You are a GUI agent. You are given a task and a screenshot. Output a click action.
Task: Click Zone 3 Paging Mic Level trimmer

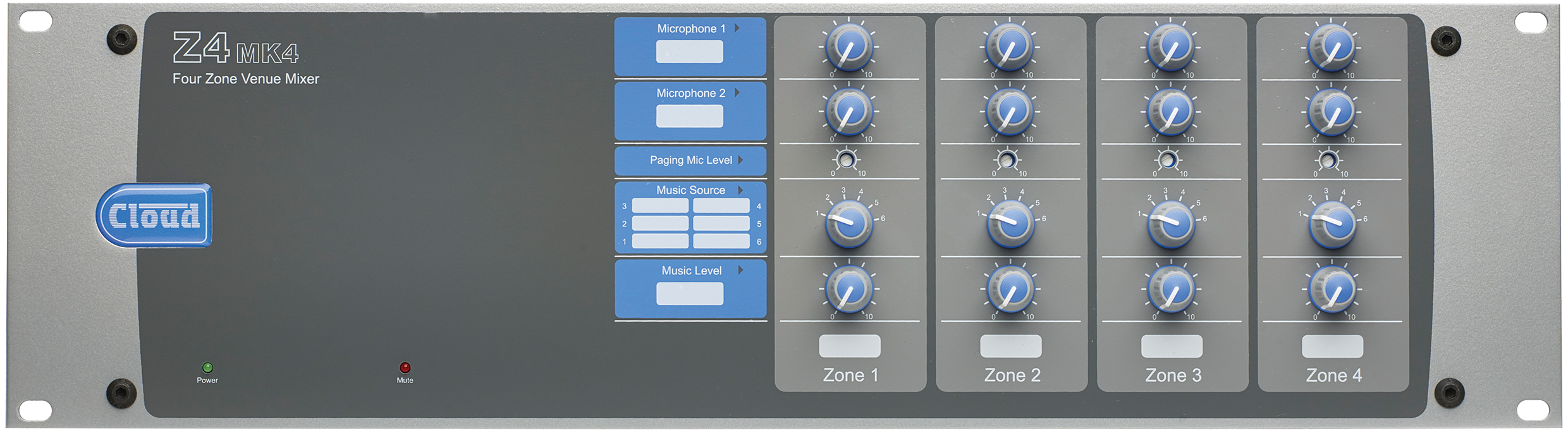coord(1168,160)
